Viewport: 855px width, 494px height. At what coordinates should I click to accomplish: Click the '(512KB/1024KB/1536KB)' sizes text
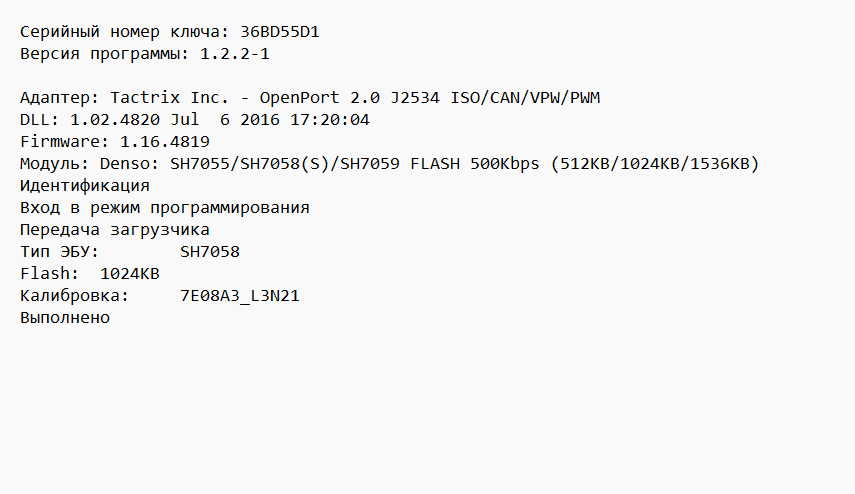pos(654,164)
